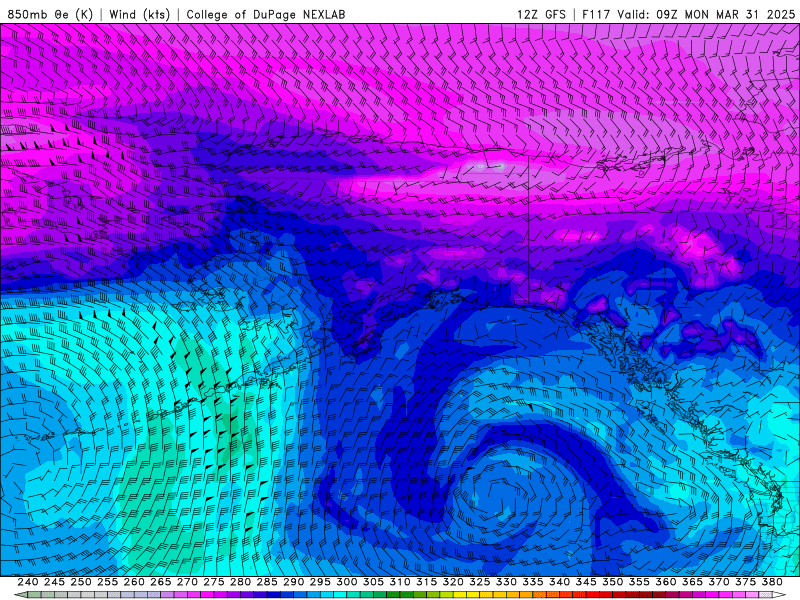Click the 350 color scale label
The width and height of the screenshot is (800, 600).
pyautogui.click(x=612, y=582)
